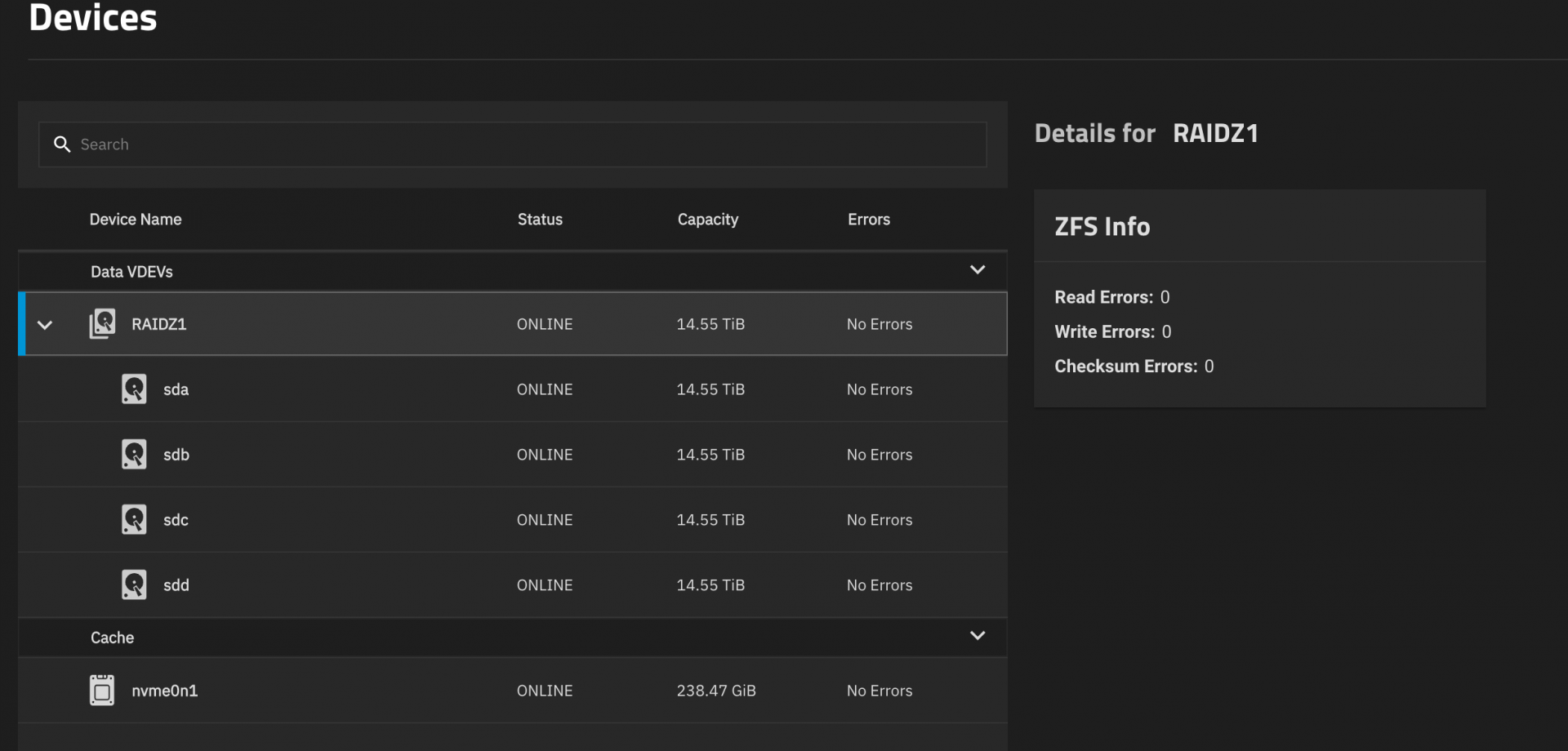Screen dimensions: 1568x751
Task: Click the search magnifier icon
Action: [62, 144]
